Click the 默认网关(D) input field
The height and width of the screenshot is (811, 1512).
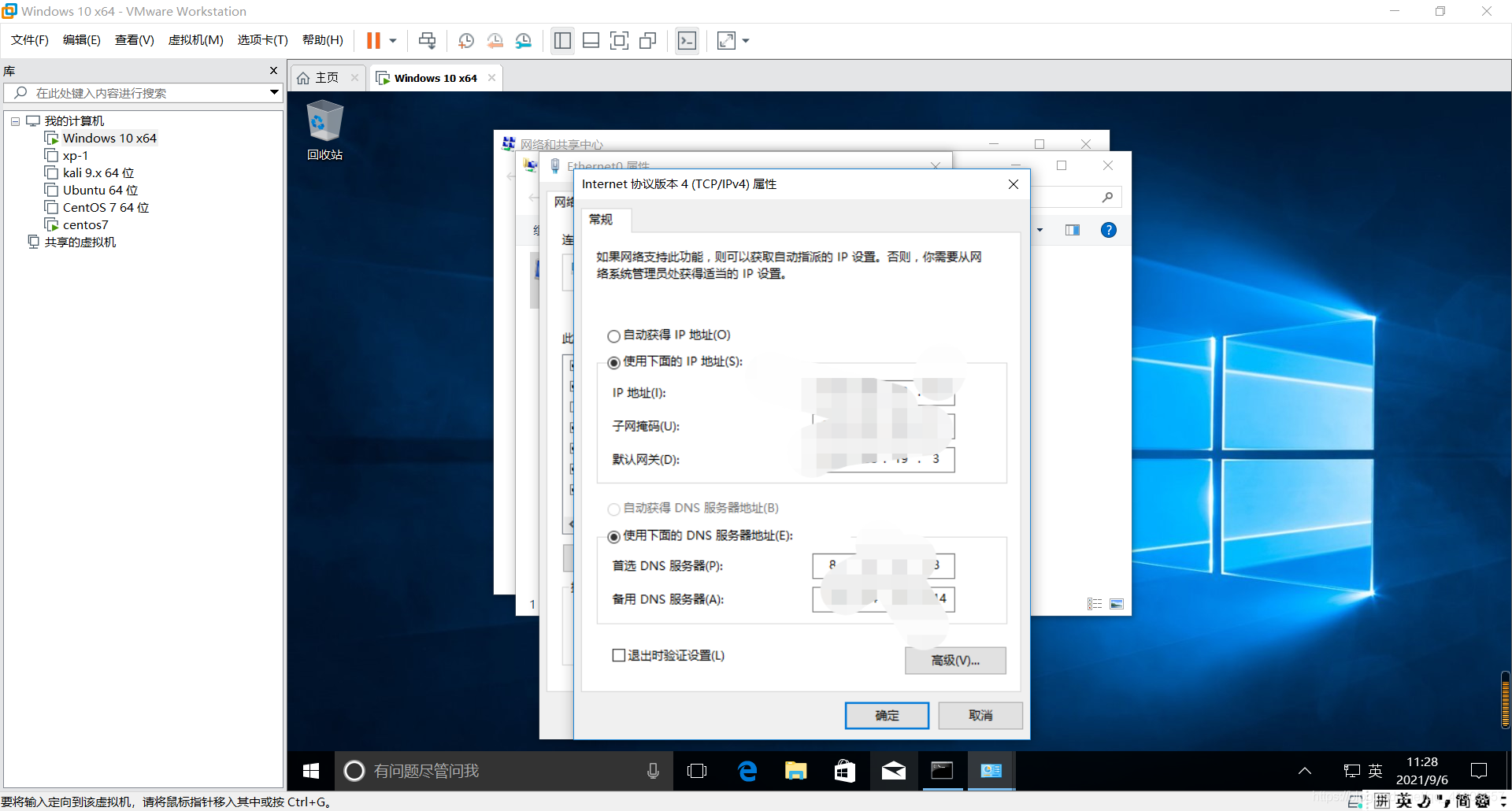884,459
